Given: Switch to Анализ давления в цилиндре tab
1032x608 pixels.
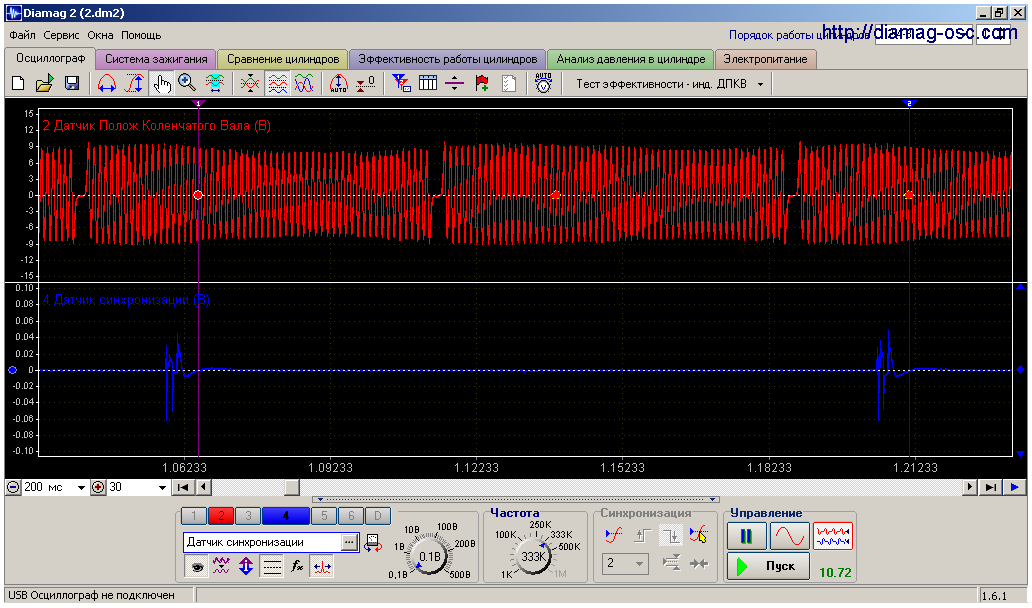Looking at the screenshot, I should point(631,59).
